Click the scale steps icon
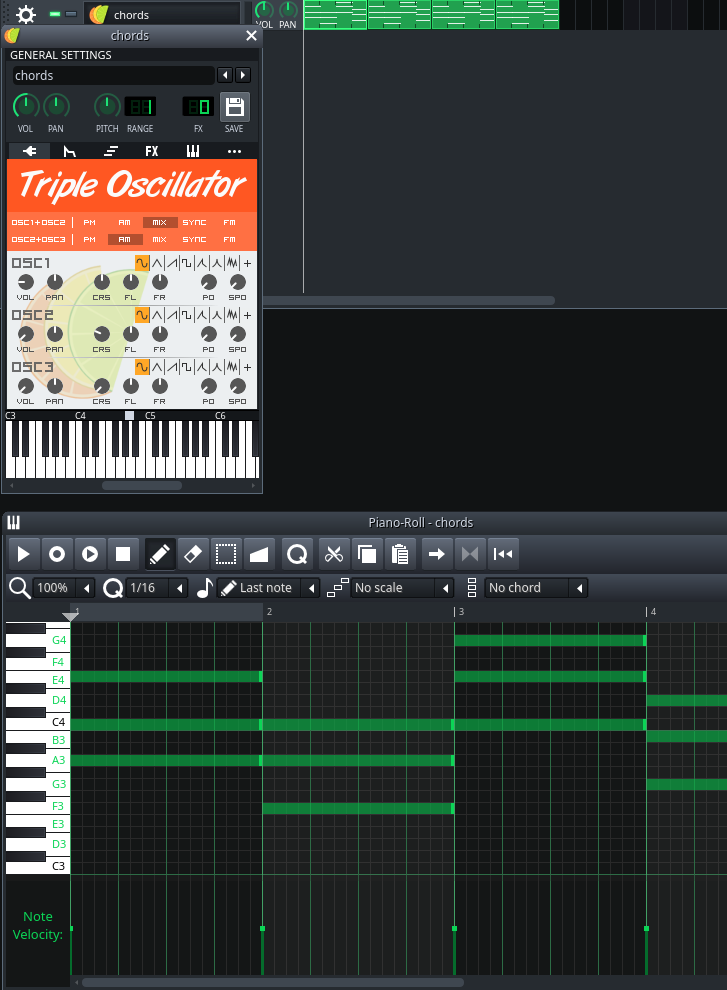This screenshot has height=990, width=727. [x=337, y=588]
